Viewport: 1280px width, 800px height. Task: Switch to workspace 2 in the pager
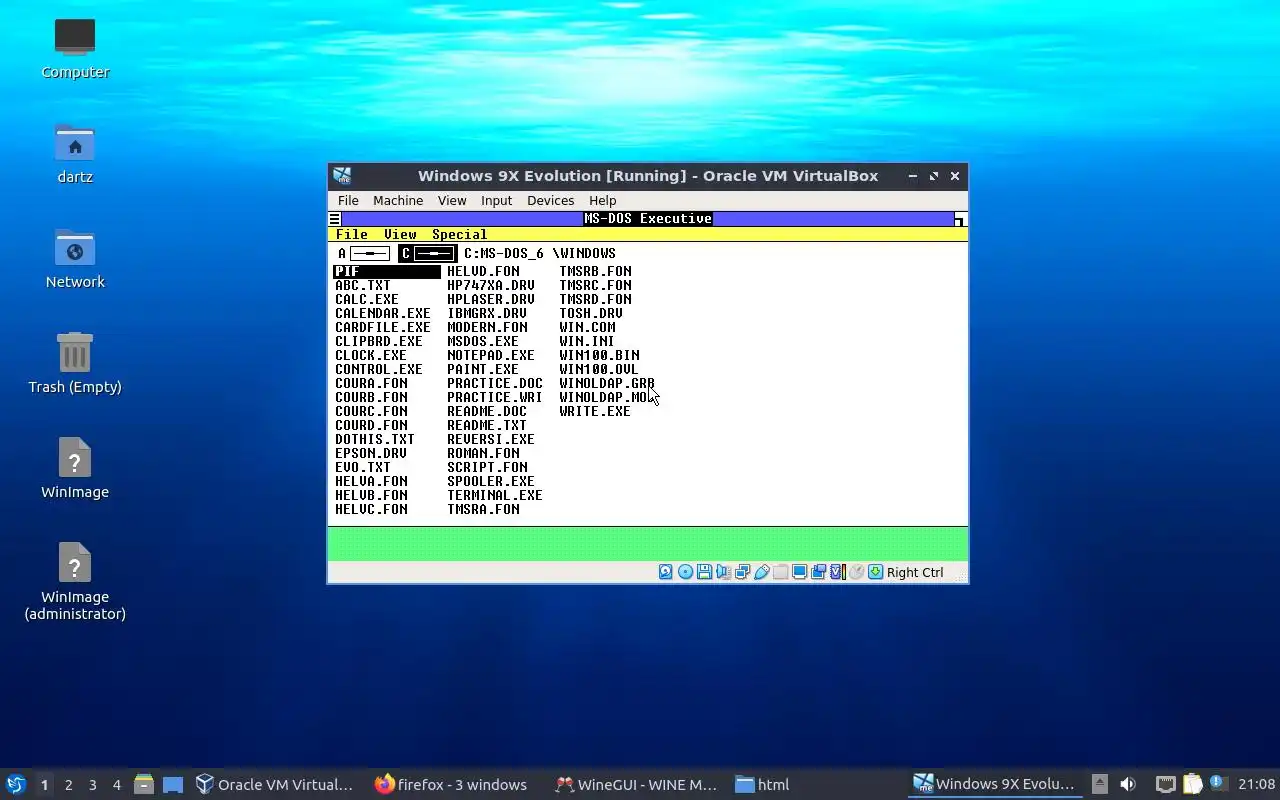pos(68,785)
